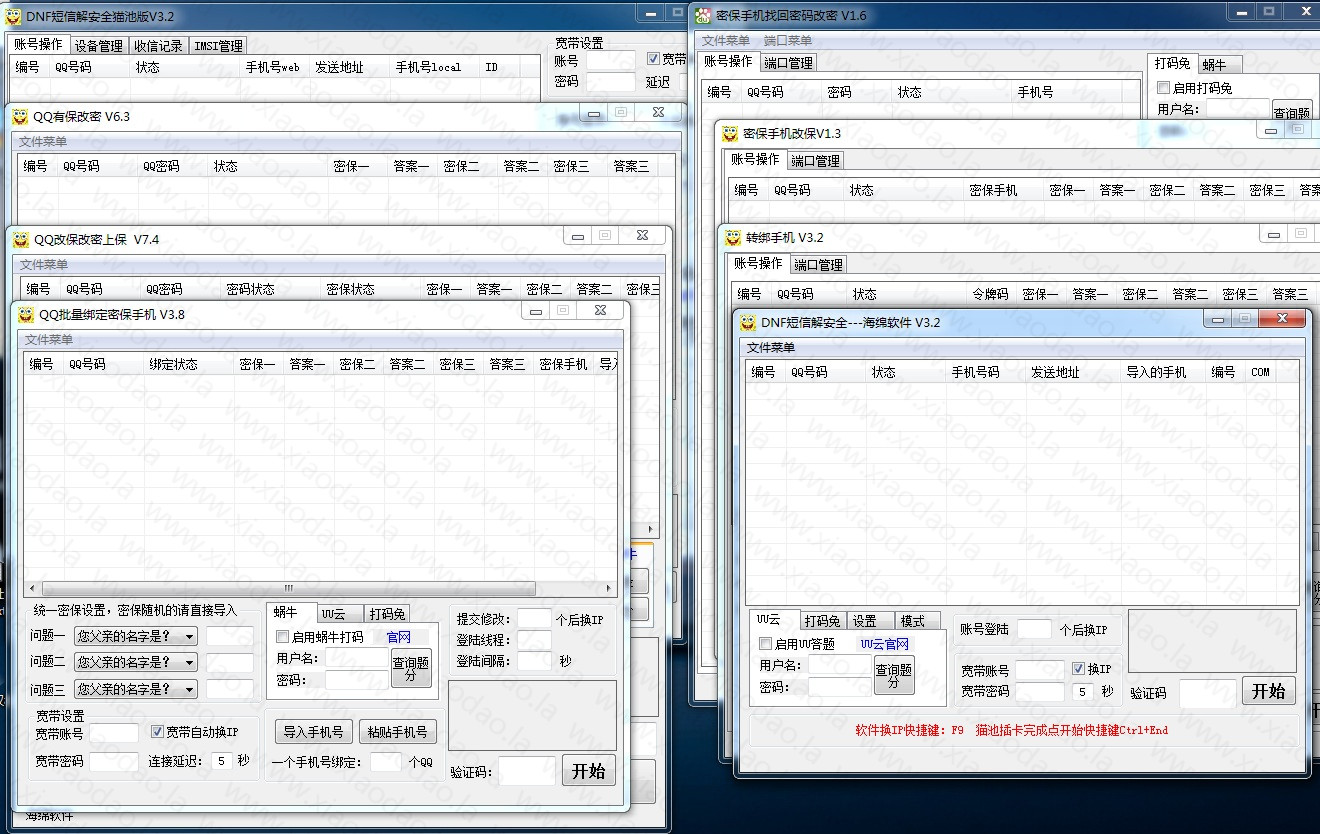Open the 问题三 question dropdown
This screenshot has height=834, width=1320.
point(136,689)
